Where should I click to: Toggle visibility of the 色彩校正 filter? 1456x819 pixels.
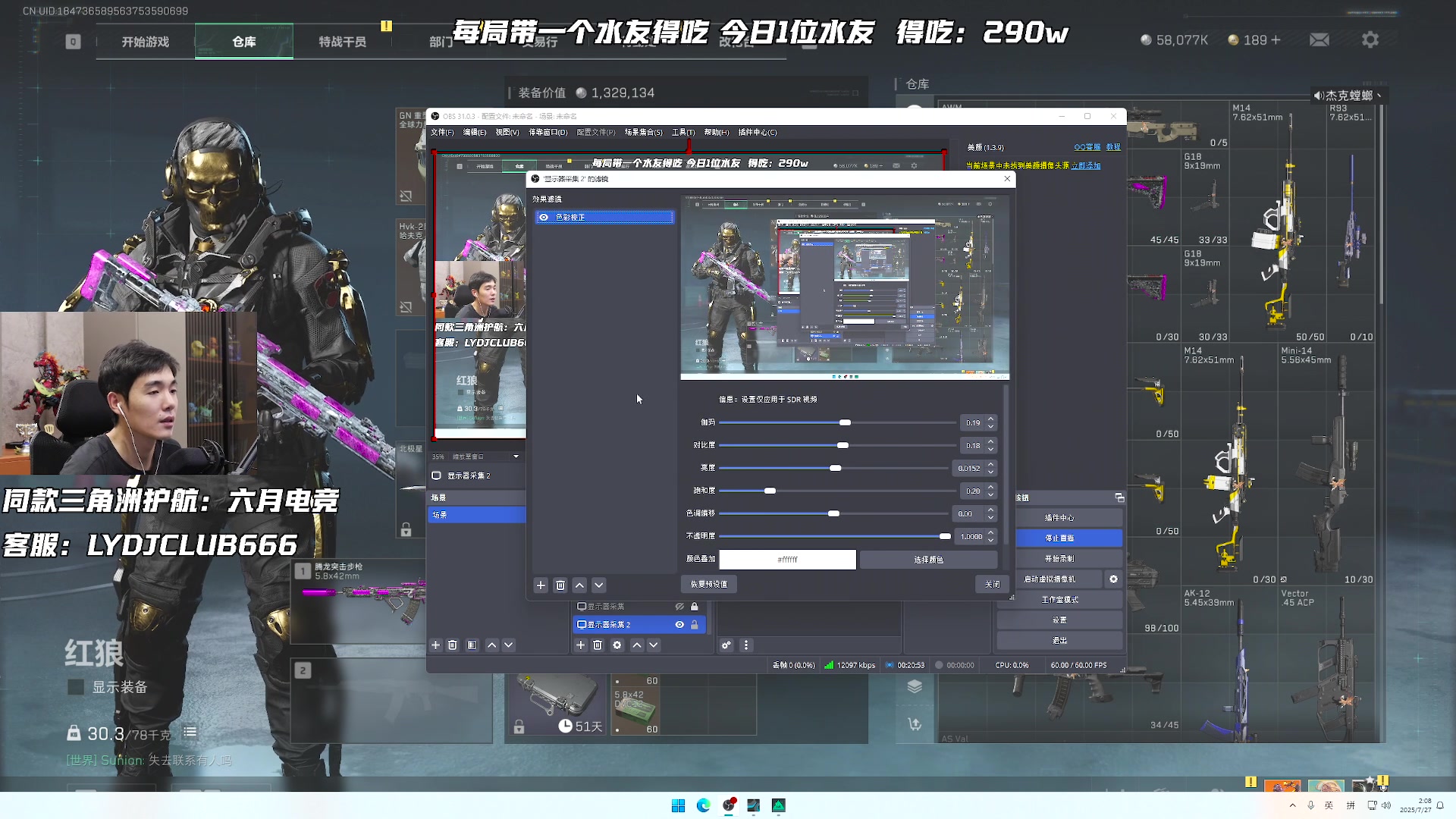click(x=544, y=218)
